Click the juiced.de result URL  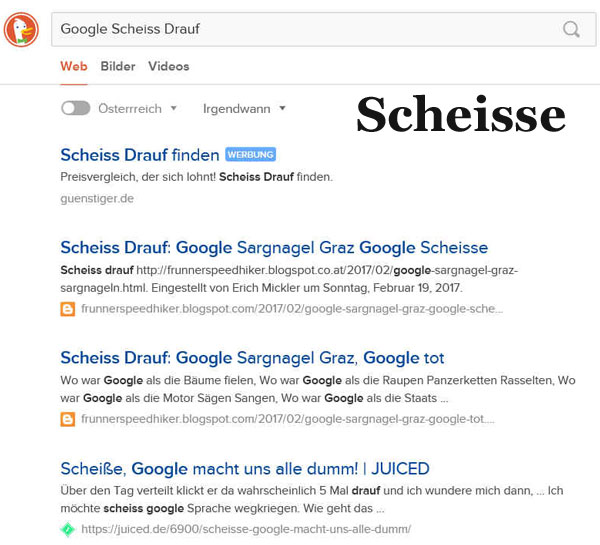click(x=246, y=529)
